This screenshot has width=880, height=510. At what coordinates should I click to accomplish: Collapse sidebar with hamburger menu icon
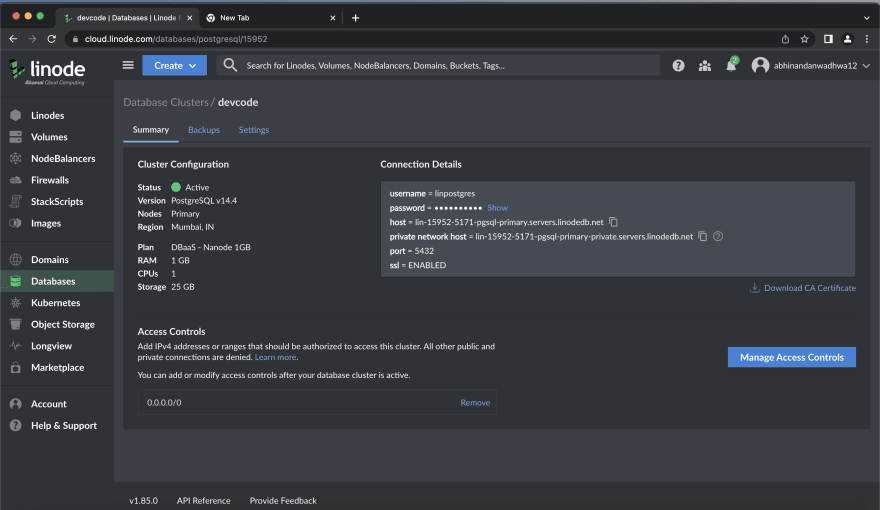coord(128,65)
